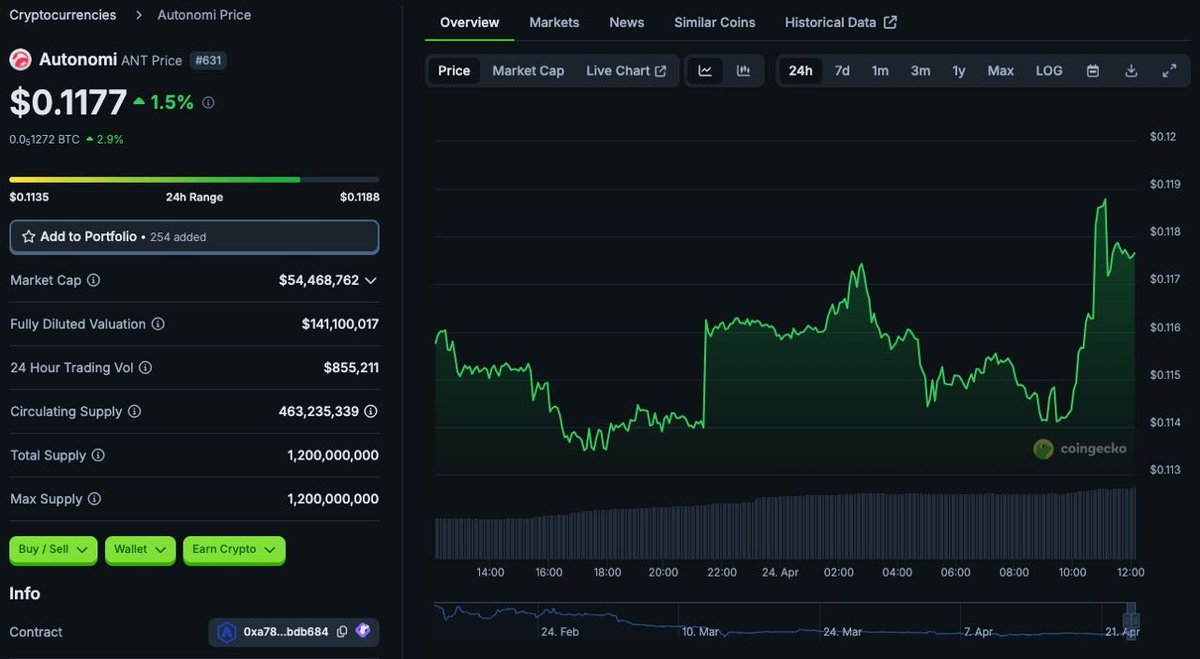Open the calendar date range picker
Image resolution: width=1200 pixels, height=659 pixels.
tap(1093, 71)
